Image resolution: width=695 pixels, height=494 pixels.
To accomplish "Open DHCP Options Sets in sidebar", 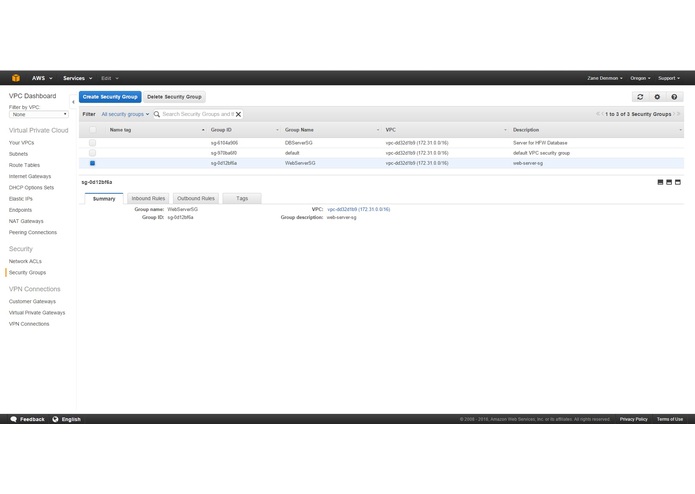I will pos(31,187).
